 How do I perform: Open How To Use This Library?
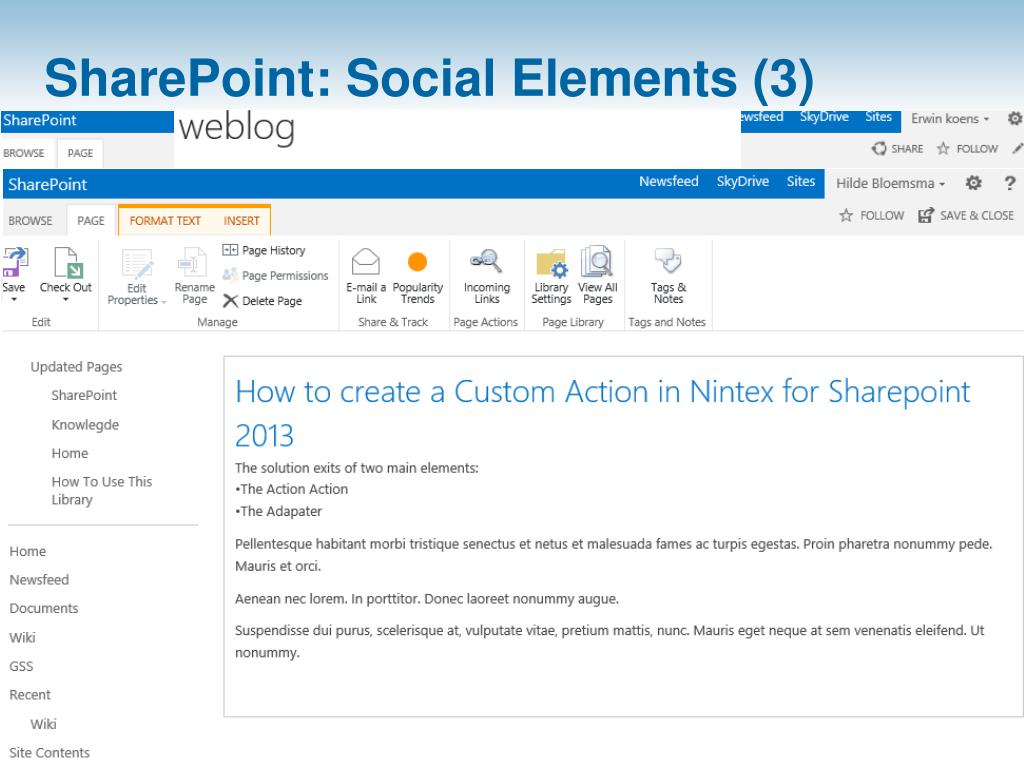(x=101, y=490)
